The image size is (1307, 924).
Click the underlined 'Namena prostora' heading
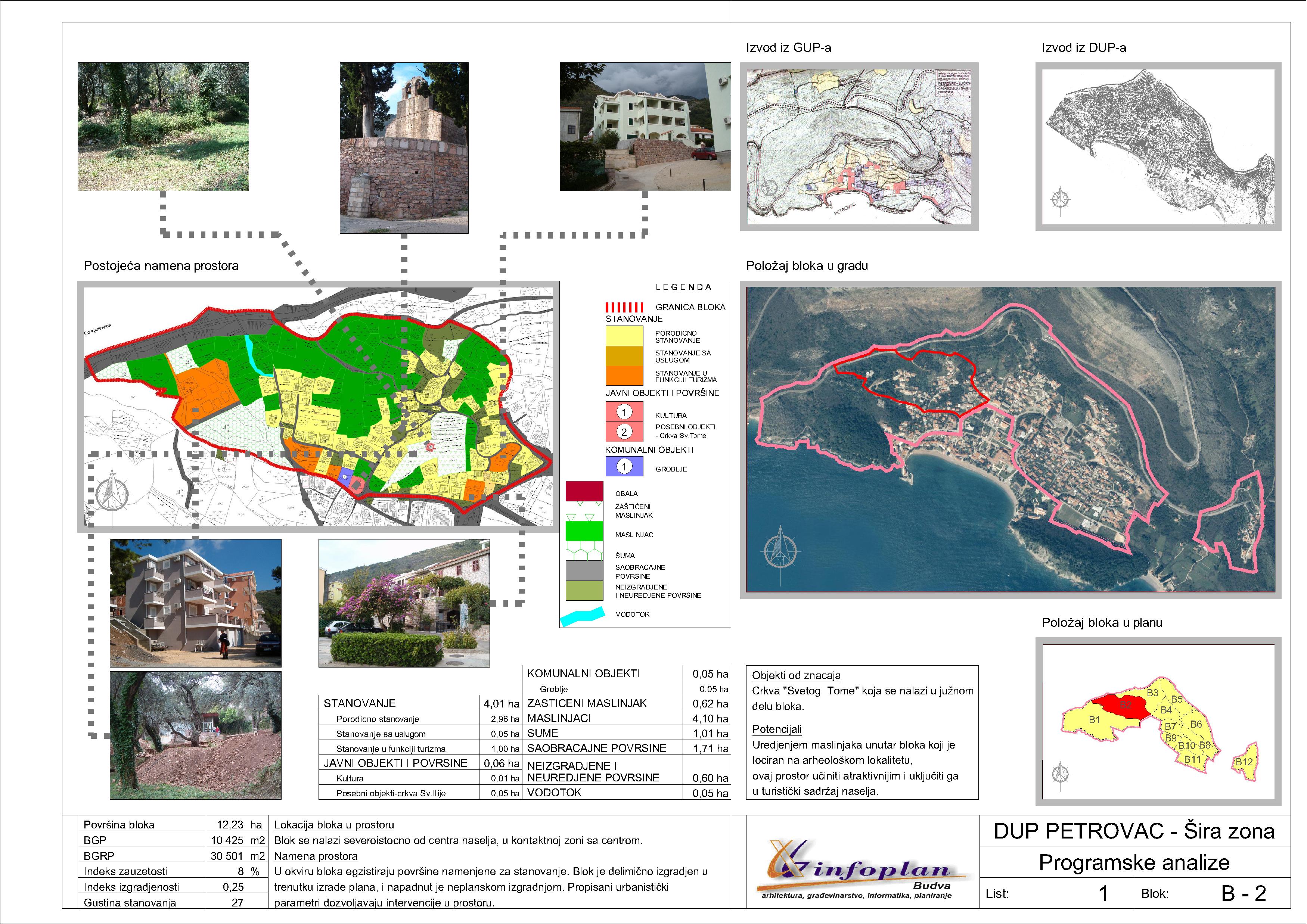pyautogui.click(x=316, y=856)
